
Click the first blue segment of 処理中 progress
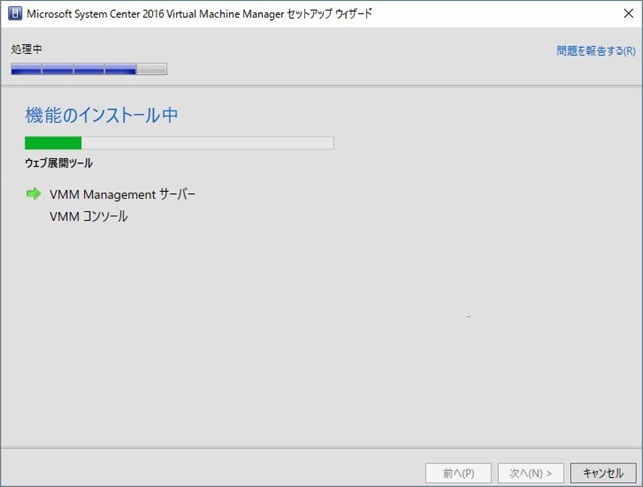coord(26,69)
